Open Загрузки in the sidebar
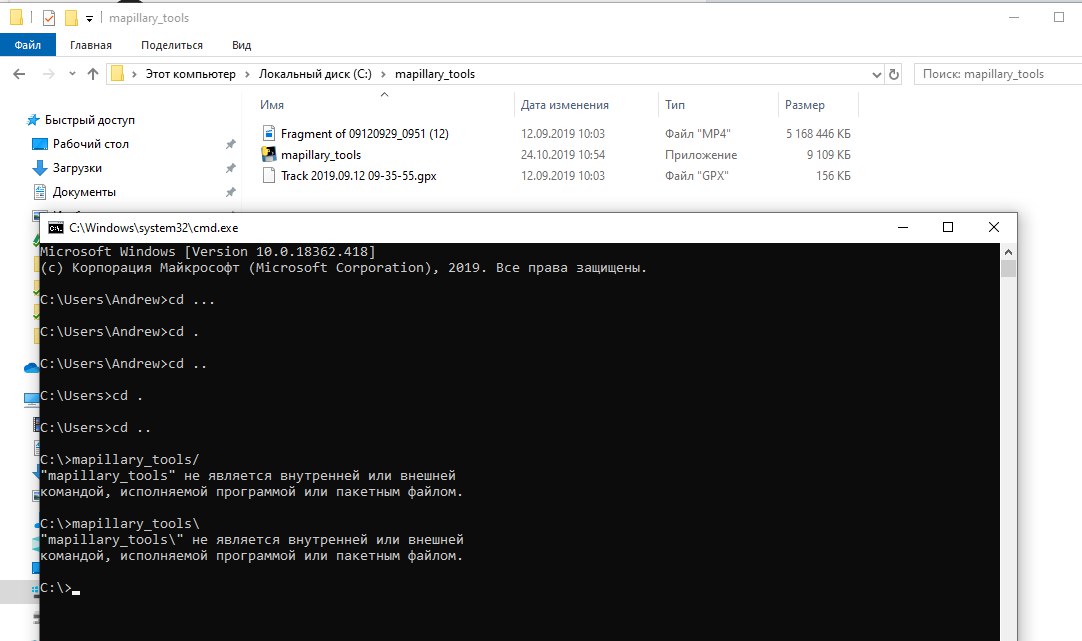The image size is (1082, 641). coord(77,168)
